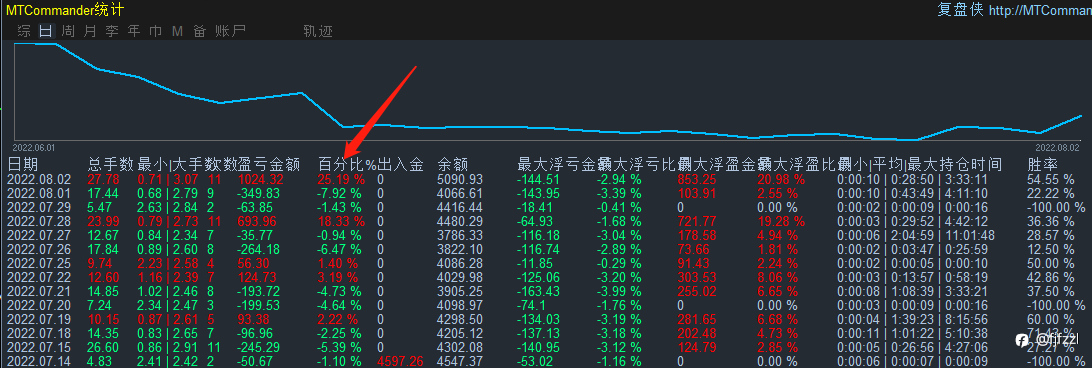Open the 轨迹 (track) tab
The height and width of the screenshot is (368, 1092).
pyautogui.click(x=318, y=31)
